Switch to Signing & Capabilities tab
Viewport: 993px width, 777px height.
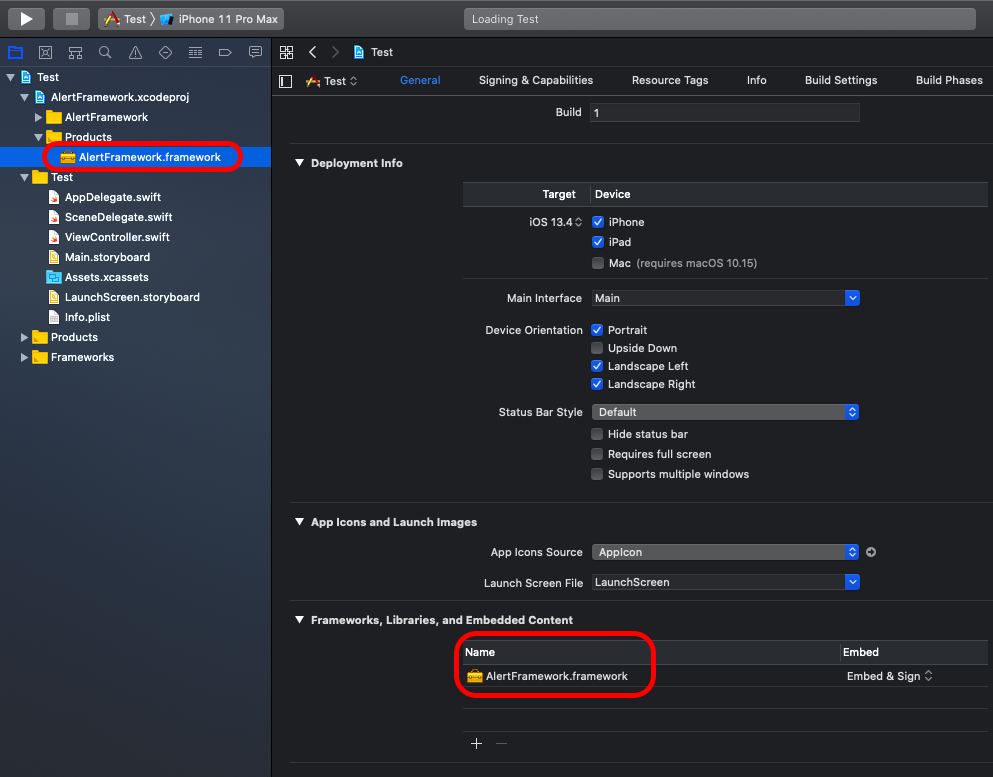pyautogui.click(x=536, y=80)
